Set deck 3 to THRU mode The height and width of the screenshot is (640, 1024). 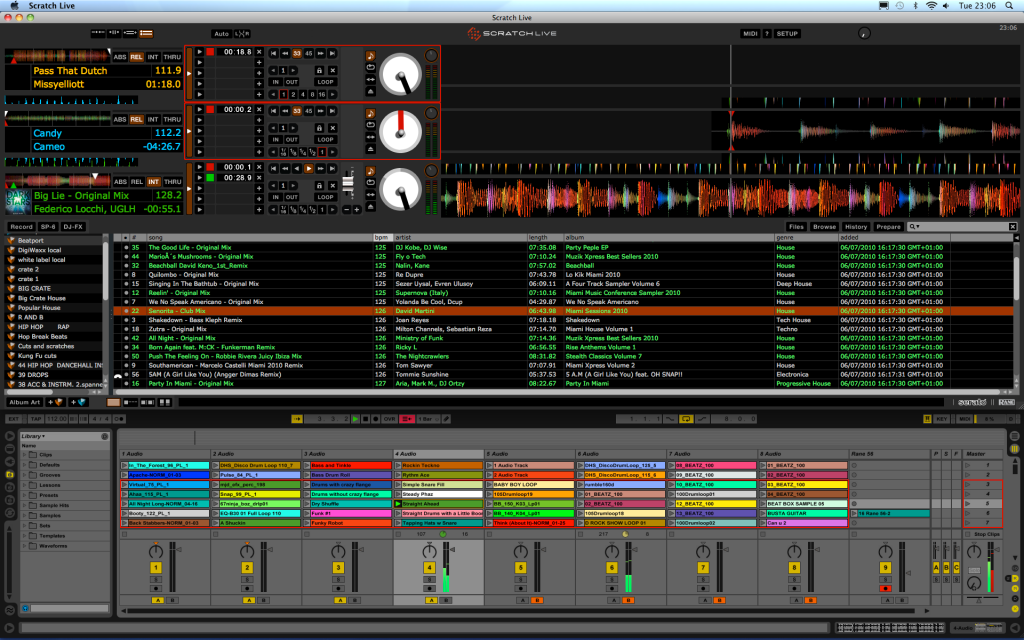click(x=172, y=182)
